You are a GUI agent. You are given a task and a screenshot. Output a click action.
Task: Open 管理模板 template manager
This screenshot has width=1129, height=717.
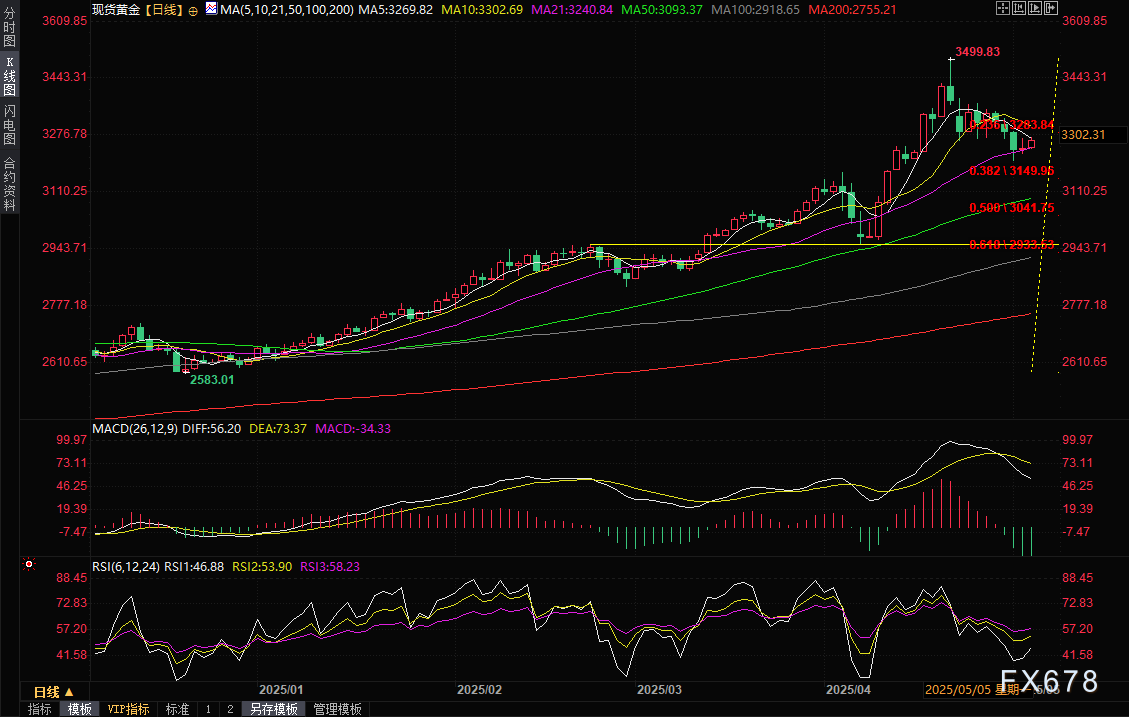pyautogui.click(x=337, y=709)
